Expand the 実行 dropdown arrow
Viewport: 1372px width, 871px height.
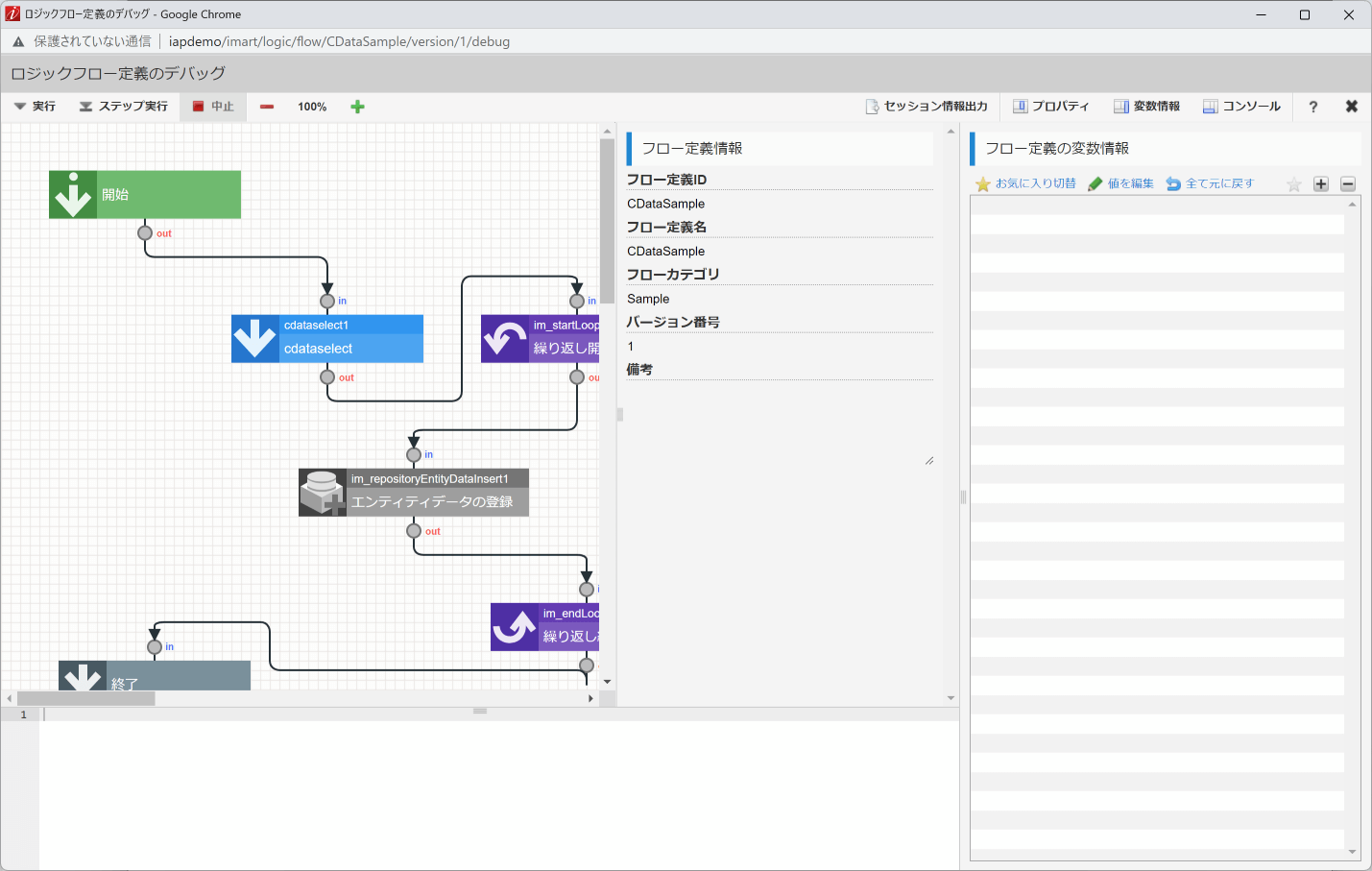[x=17, y=107]
